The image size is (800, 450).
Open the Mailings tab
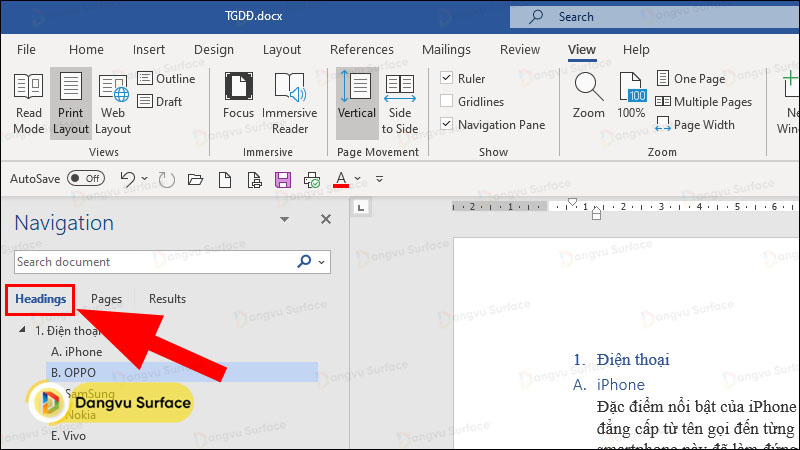pos(446,49)
